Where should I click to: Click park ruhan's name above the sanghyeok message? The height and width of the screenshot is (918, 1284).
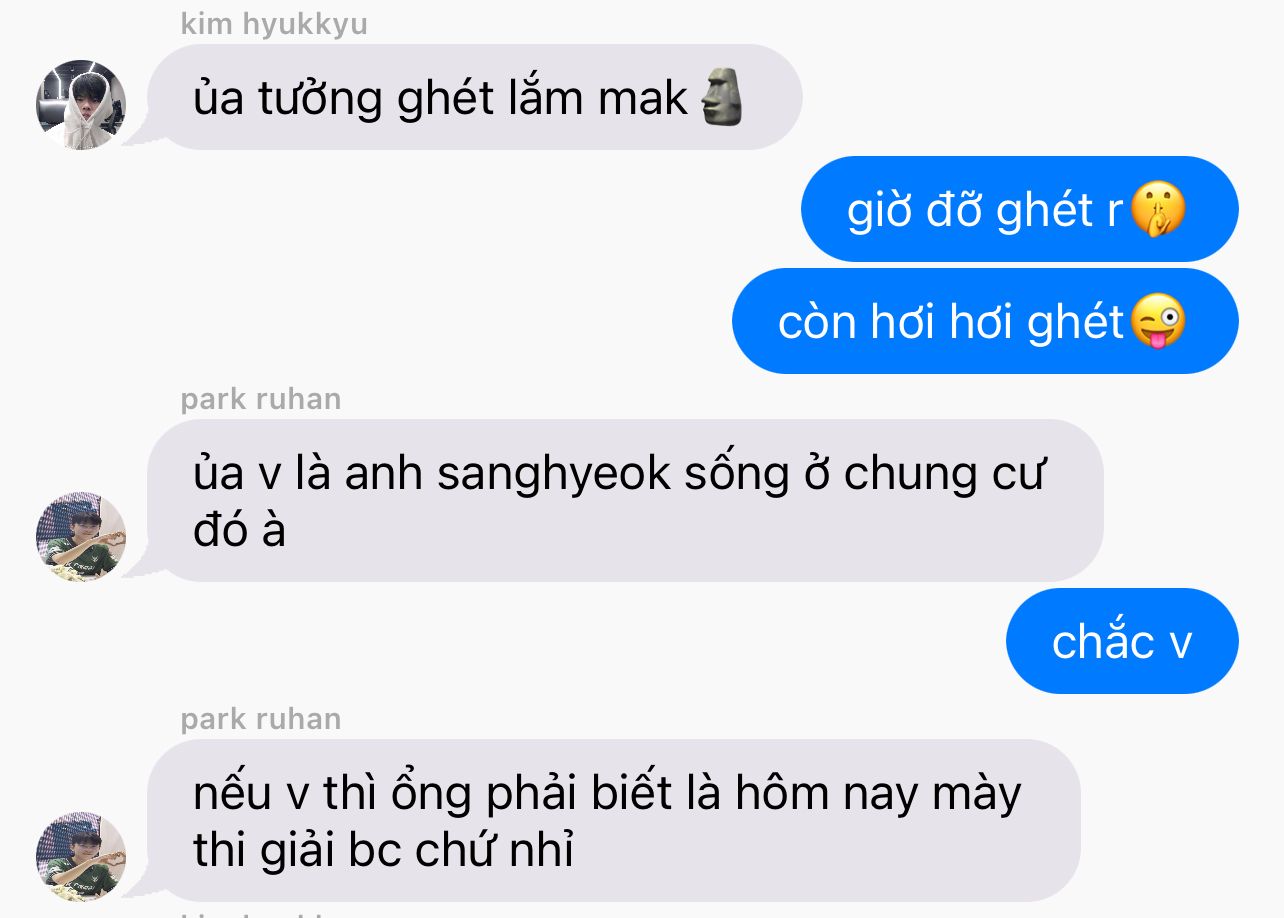(x=261, y=399)
